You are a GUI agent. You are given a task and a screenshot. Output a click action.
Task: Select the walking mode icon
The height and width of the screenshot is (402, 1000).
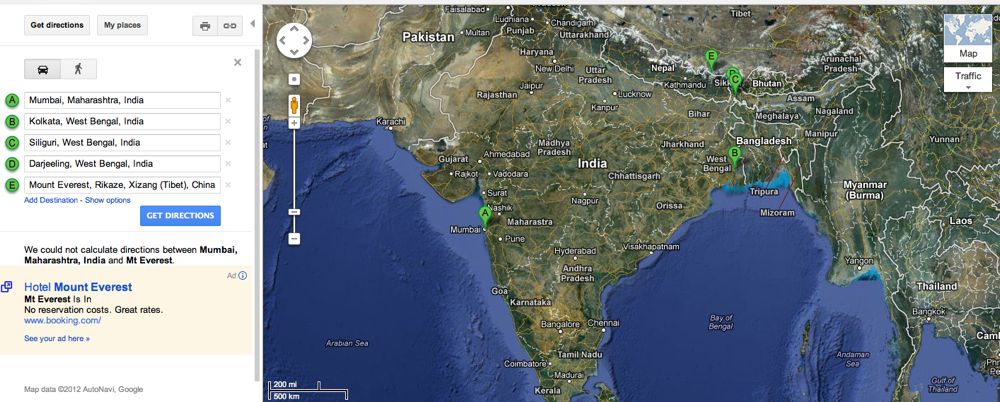point(78,69)
